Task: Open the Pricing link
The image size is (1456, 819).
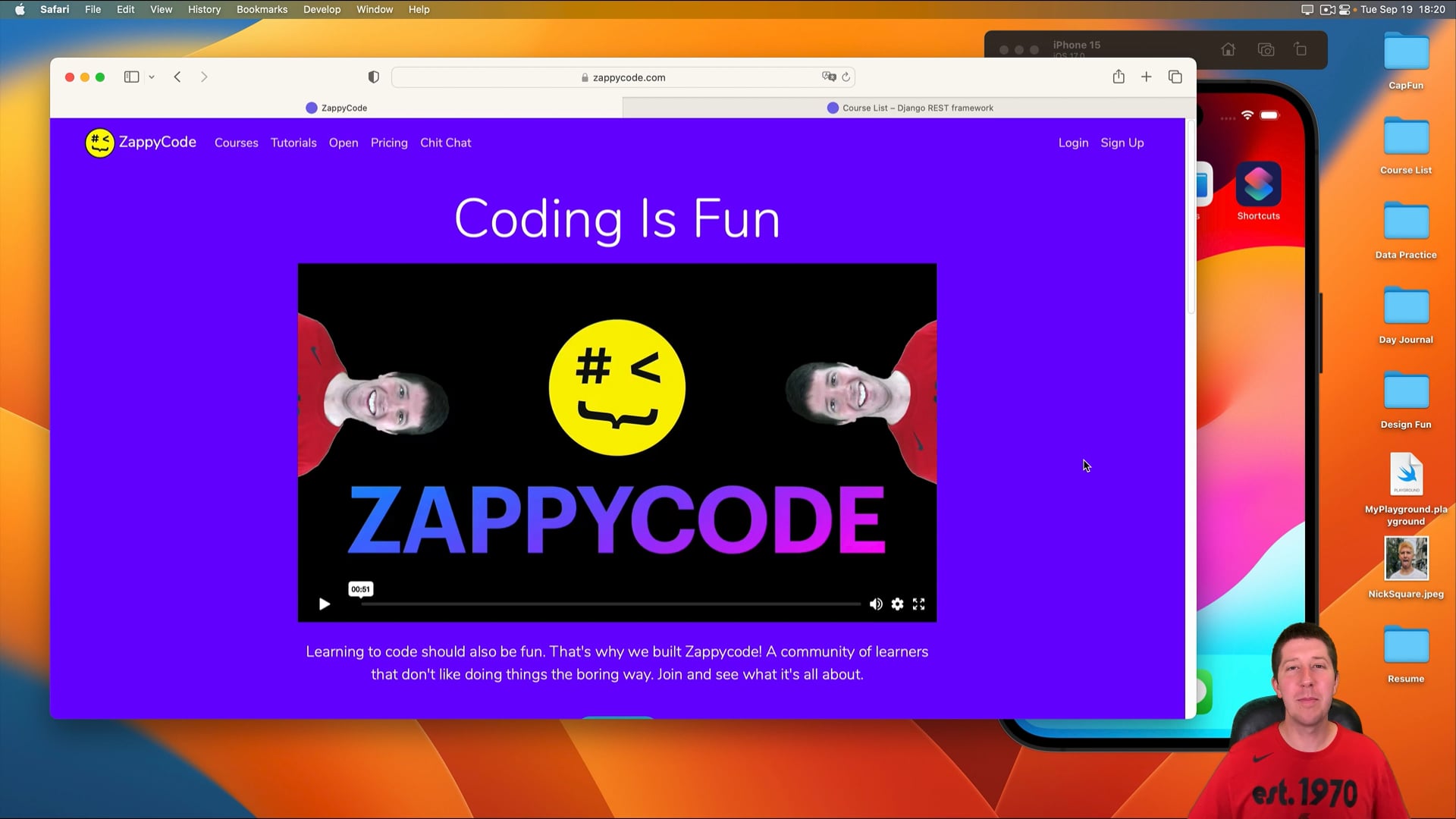Action: click(x=389, y=143)
